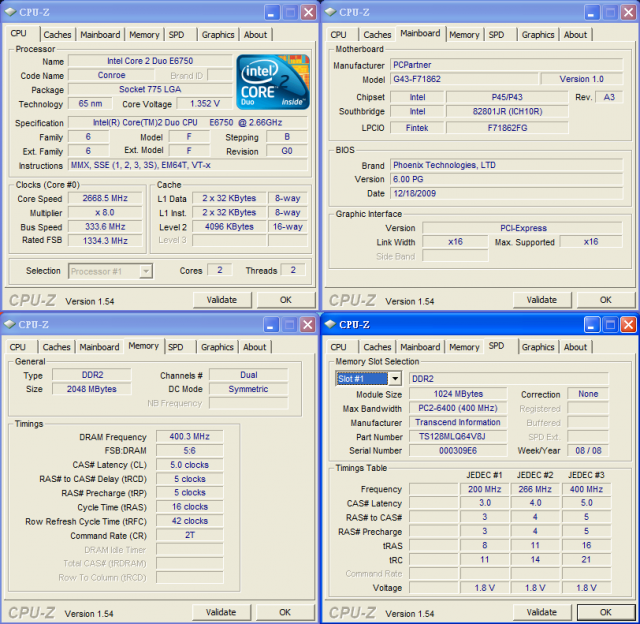
Task: Click the CPU-Z app icon in the CPU window title bar
Action: (x=10, y=12)
